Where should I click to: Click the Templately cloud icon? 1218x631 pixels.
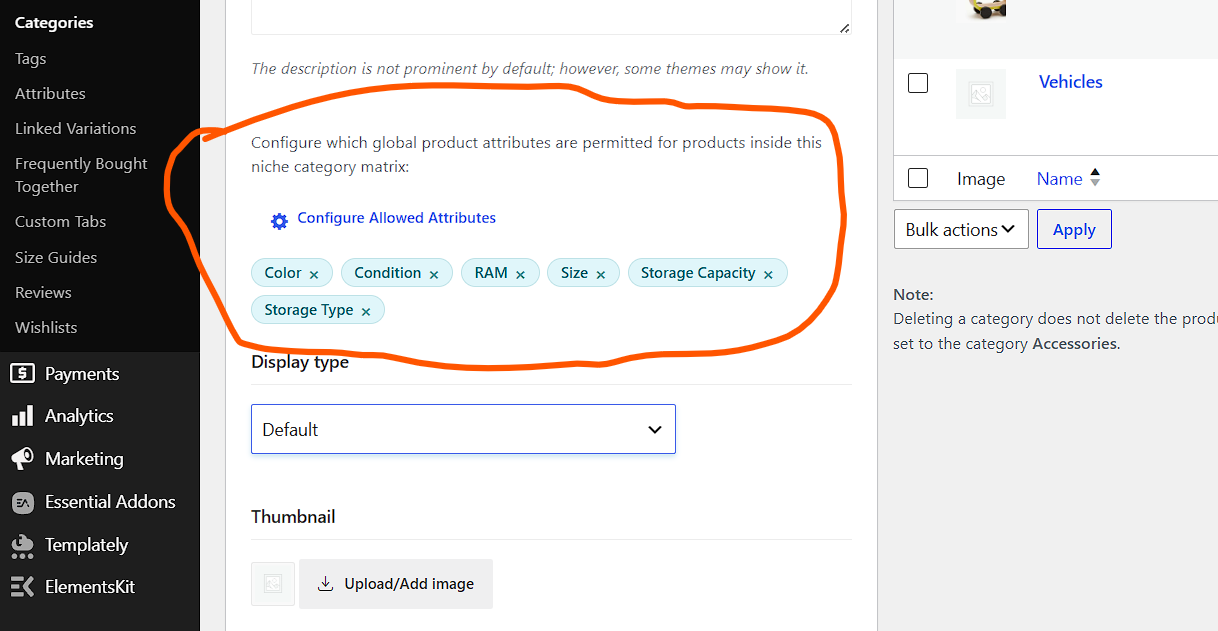tap(22, 545)
